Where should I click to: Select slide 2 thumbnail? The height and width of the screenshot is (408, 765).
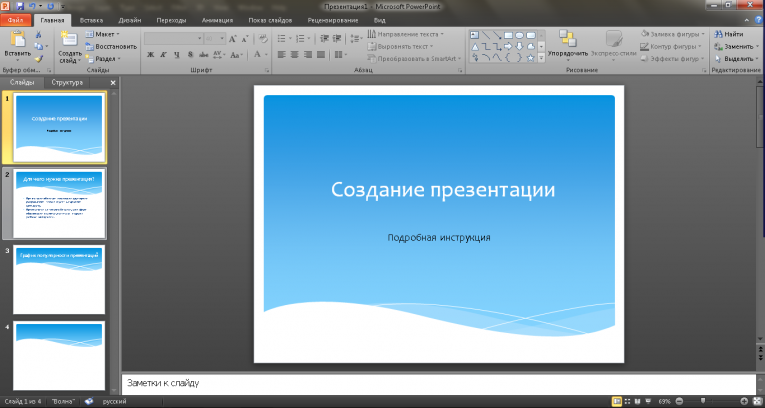59,204
